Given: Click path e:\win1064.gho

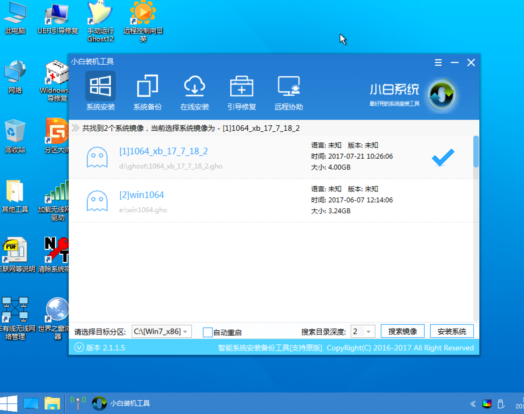Looking at the screenshot, I should (x=143, y=210).
